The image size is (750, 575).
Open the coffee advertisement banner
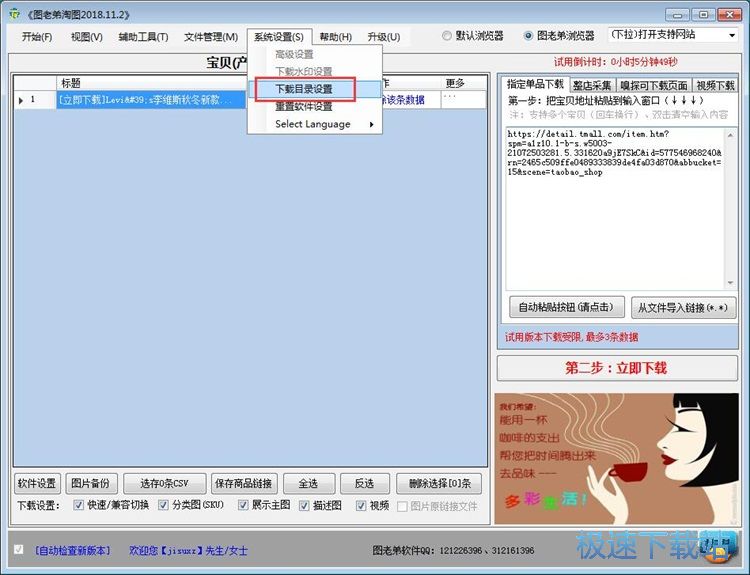[617, 458]
